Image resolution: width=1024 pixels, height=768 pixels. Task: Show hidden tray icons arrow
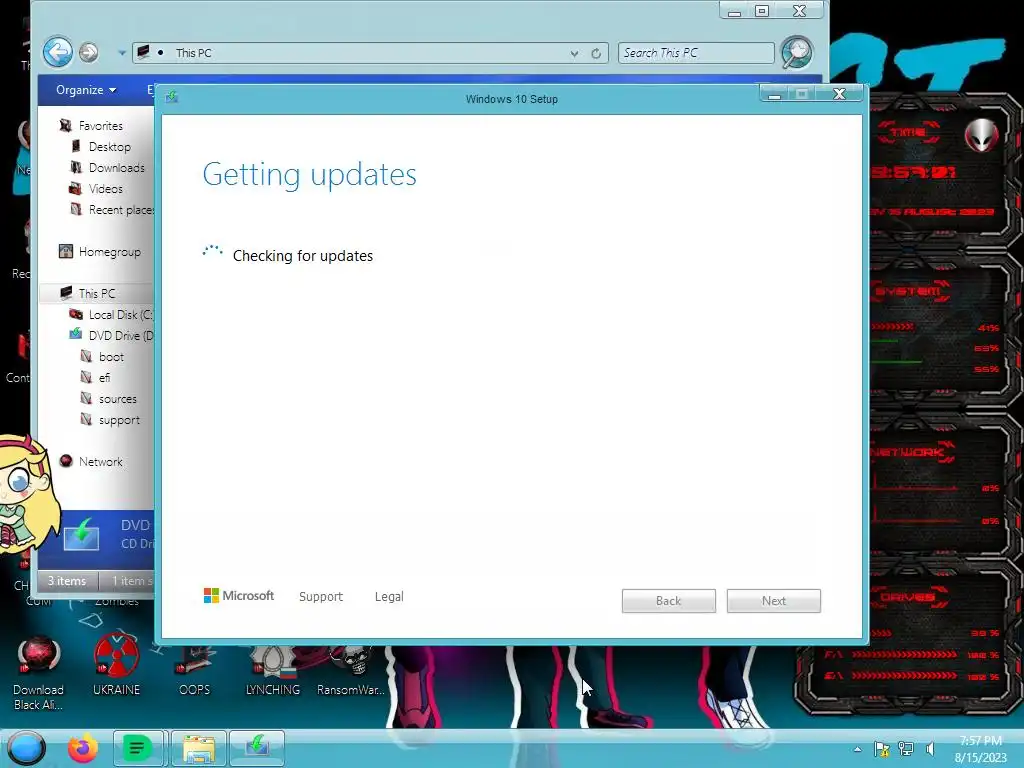[x=857, y=749]
